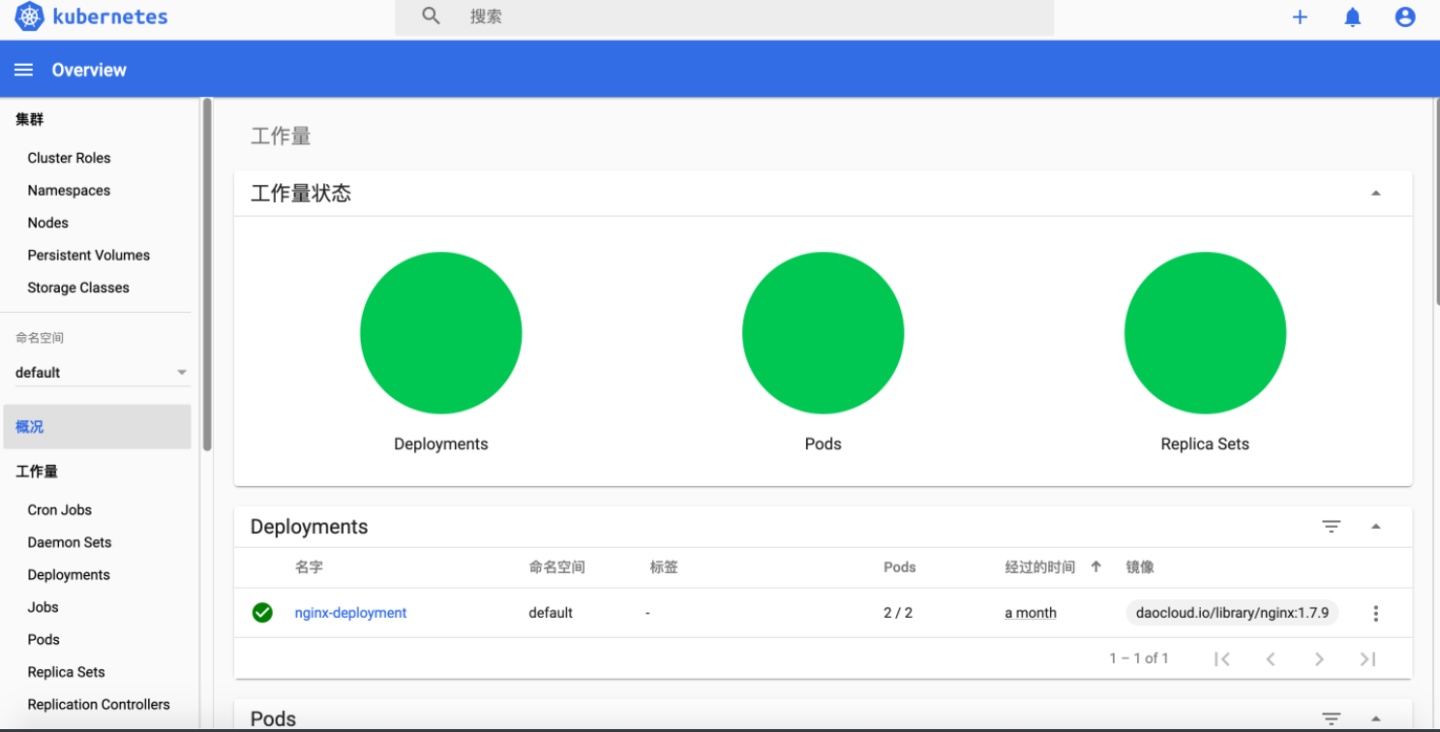Open the user account icon

click(x=1405, y=17)
